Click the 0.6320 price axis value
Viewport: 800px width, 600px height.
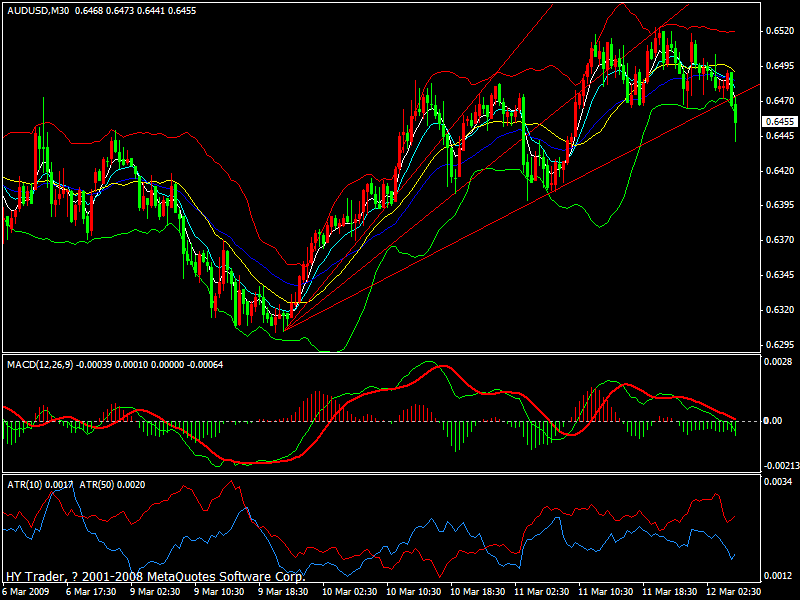(x=780, y=310)
